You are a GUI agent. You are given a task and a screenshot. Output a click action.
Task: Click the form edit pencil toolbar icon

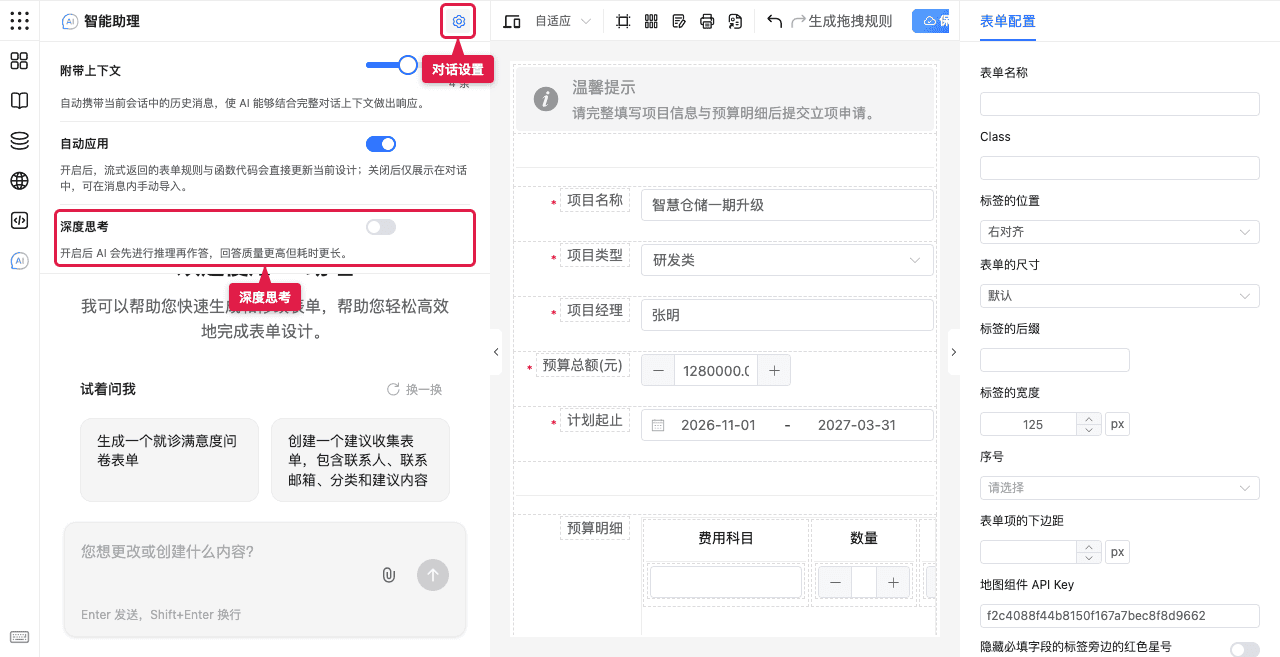click(679, 21)
